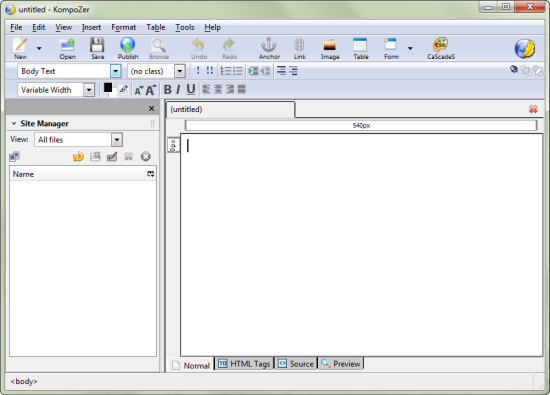
Task: Open the (no class) dropdown
Action: point(180,71)
